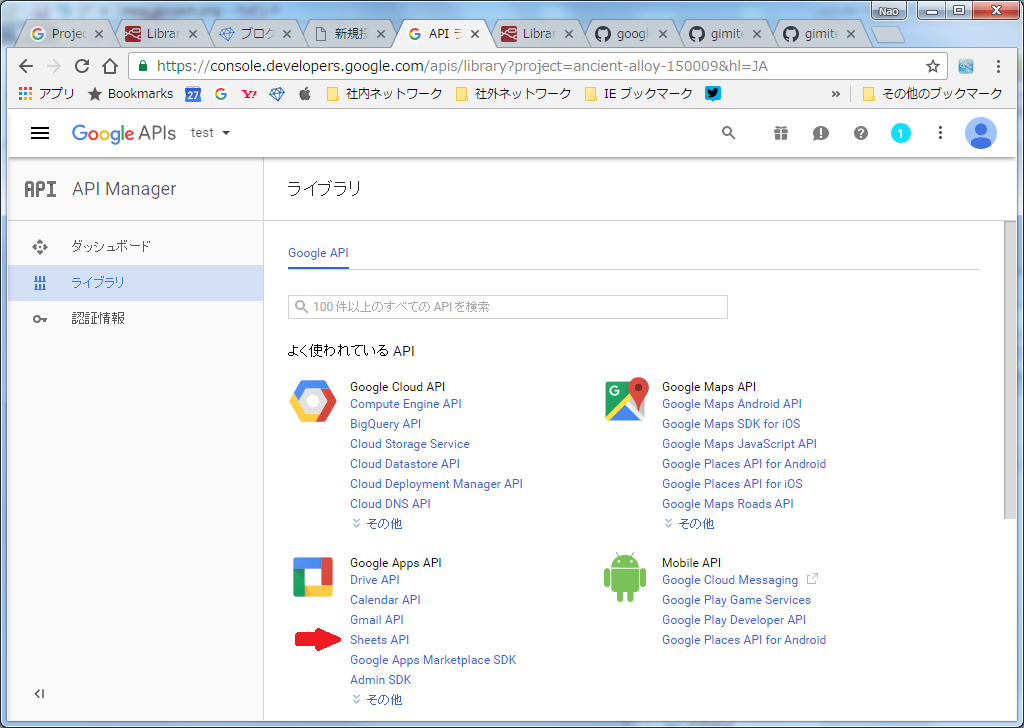The width and height of the screenshot is (1024, 728).
Task: Bookmark this page with star icon
Action: coord(933,66)
